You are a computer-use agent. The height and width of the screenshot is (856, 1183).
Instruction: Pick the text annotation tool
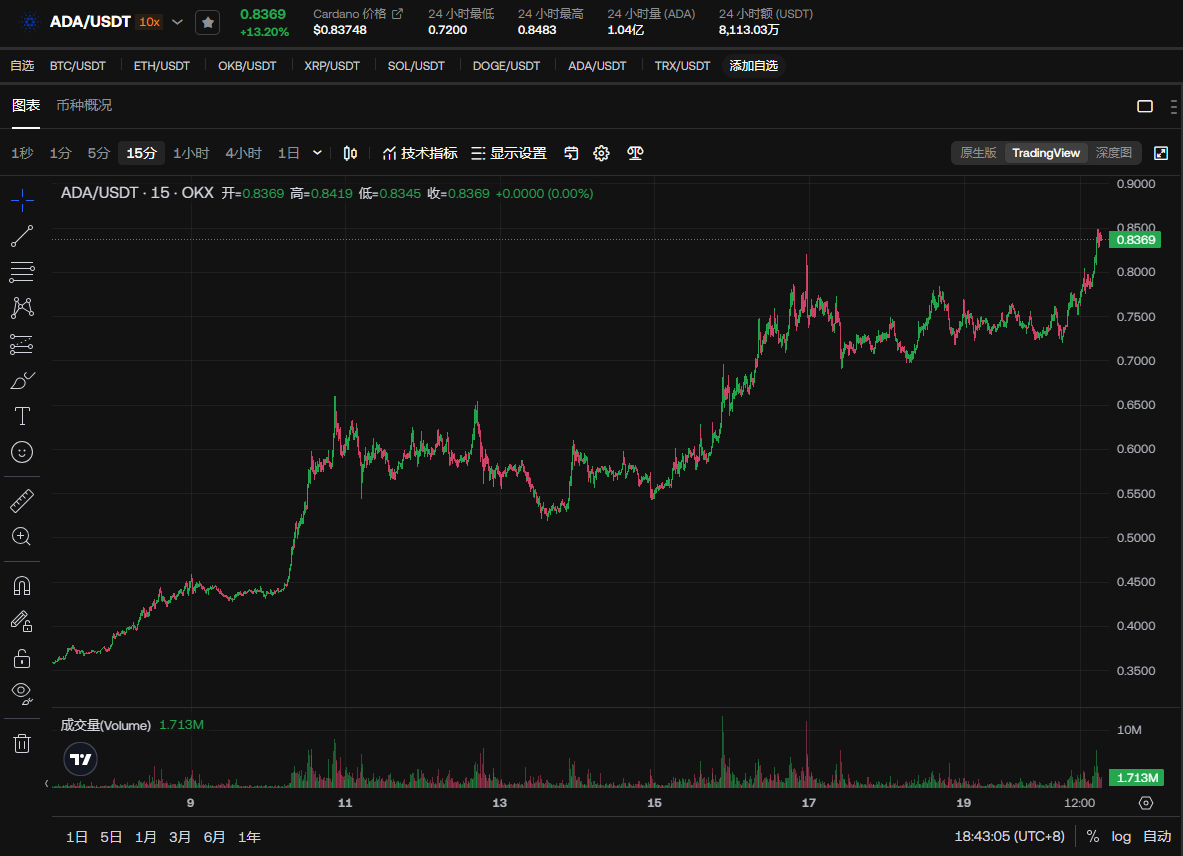(22, 416)
